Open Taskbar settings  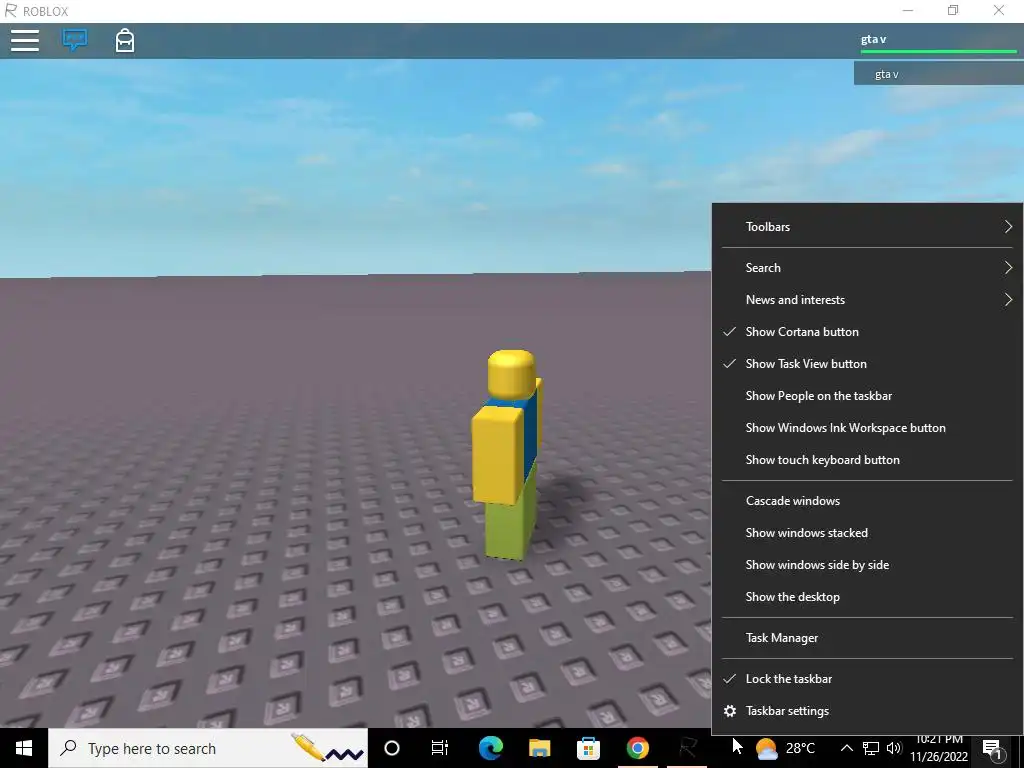[x=867, y=711]
